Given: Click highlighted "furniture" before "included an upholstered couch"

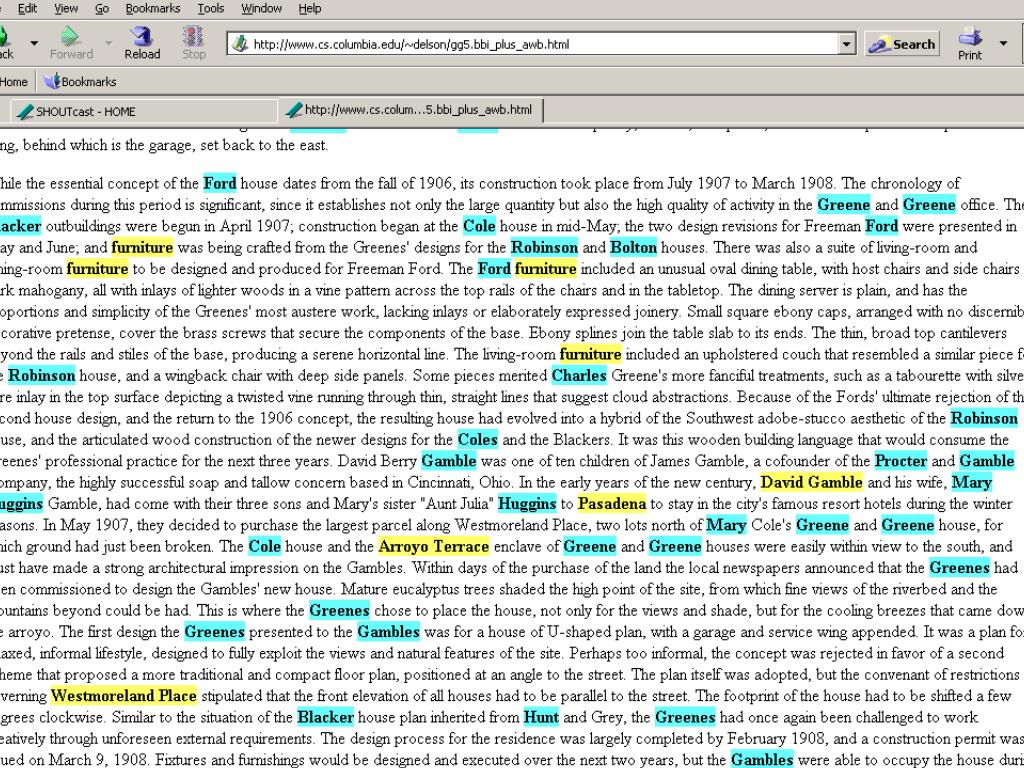Looking at the screenshot, I should [590, 355].
